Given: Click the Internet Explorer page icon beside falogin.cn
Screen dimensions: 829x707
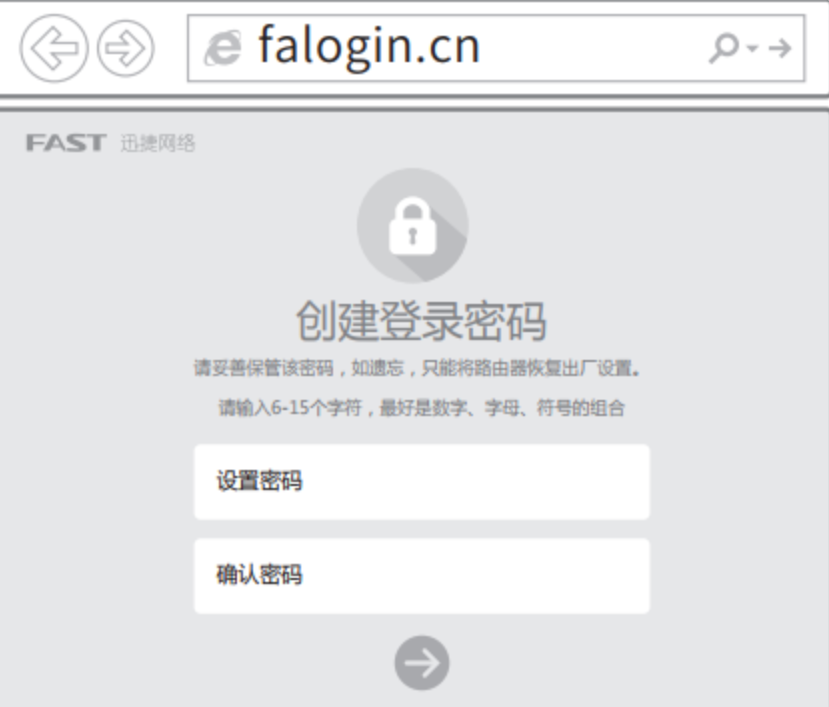Looking at the screenshot, I should point(223,48).
